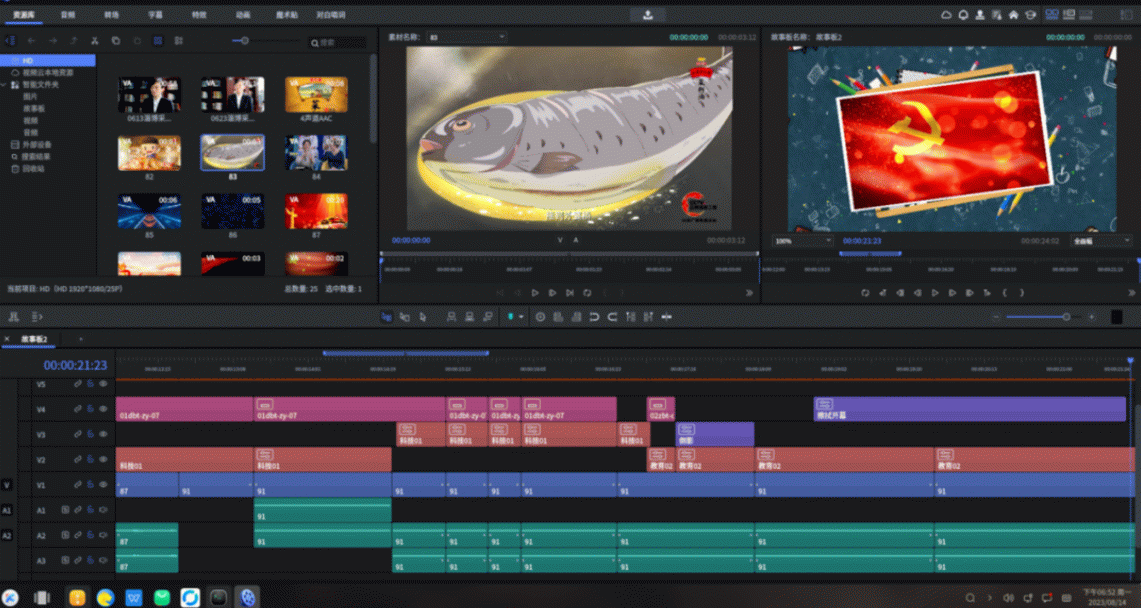Adjust the library thumbnail size slider

(x=244, y=41)
